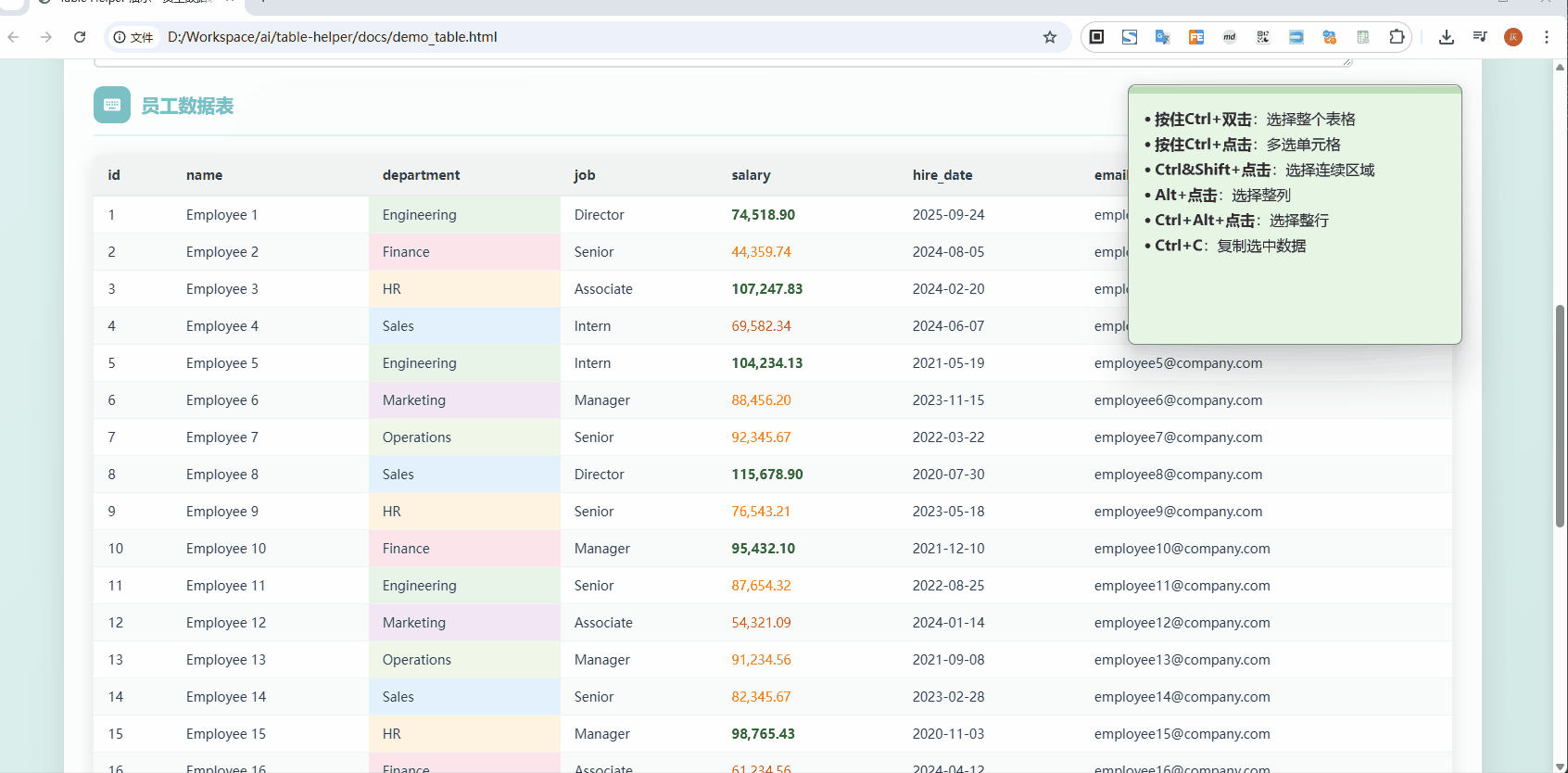Open the Extensions puzzle menu
1568x773 pixels.
(x=1397, y=37)
